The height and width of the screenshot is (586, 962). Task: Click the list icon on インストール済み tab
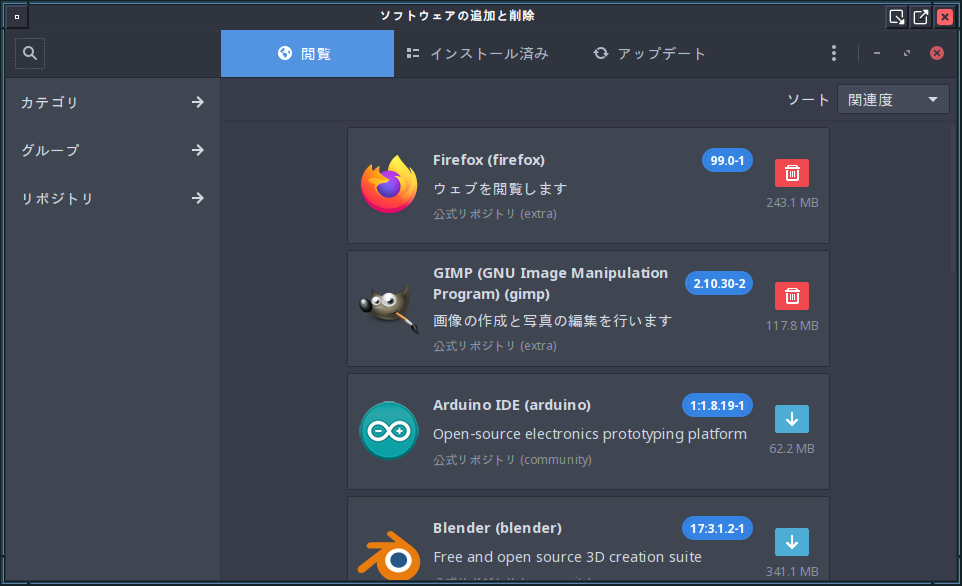(x=413, y=53)
